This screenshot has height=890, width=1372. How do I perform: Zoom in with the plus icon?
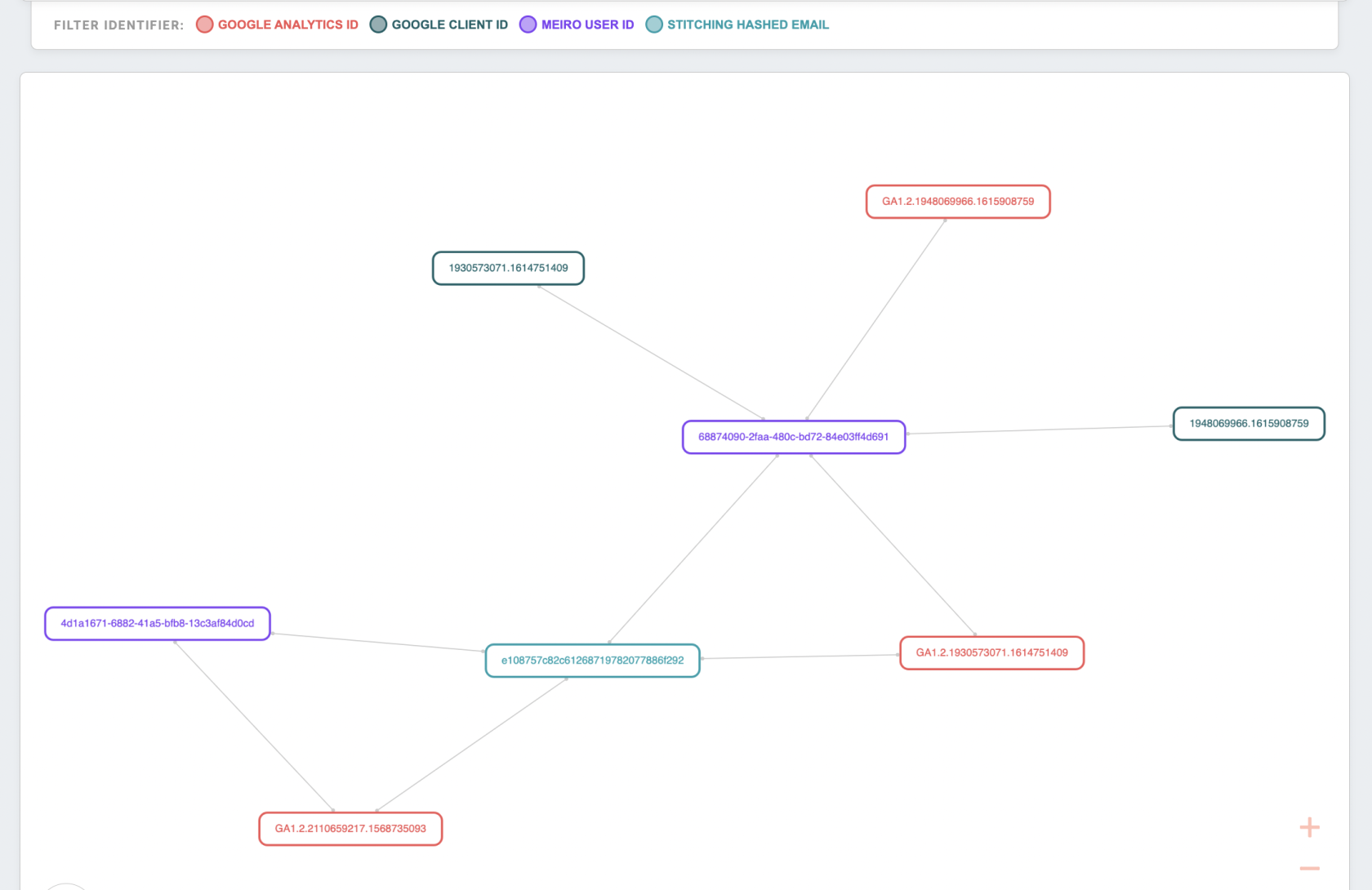pyautogui.click(x=1309, y=827)
